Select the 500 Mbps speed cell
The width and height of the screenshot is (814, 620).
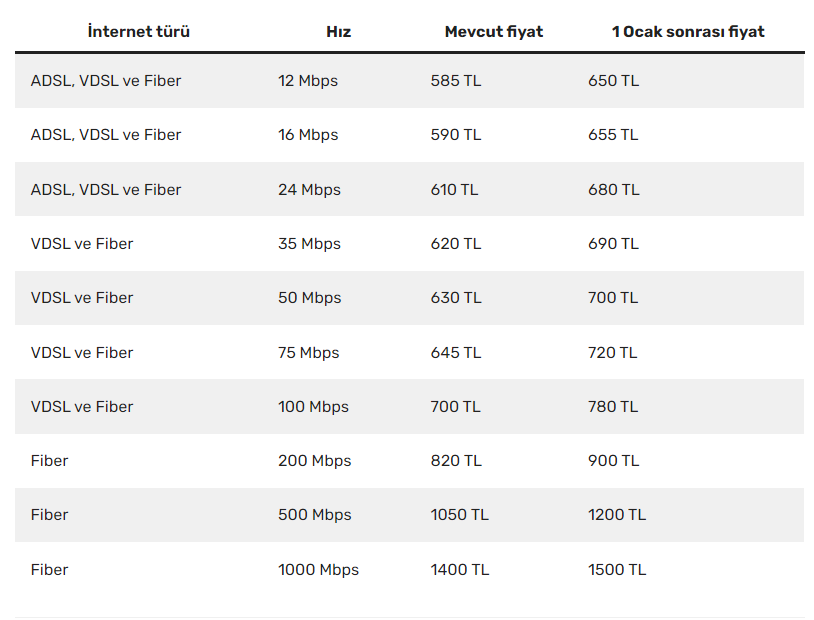[315, 515]
